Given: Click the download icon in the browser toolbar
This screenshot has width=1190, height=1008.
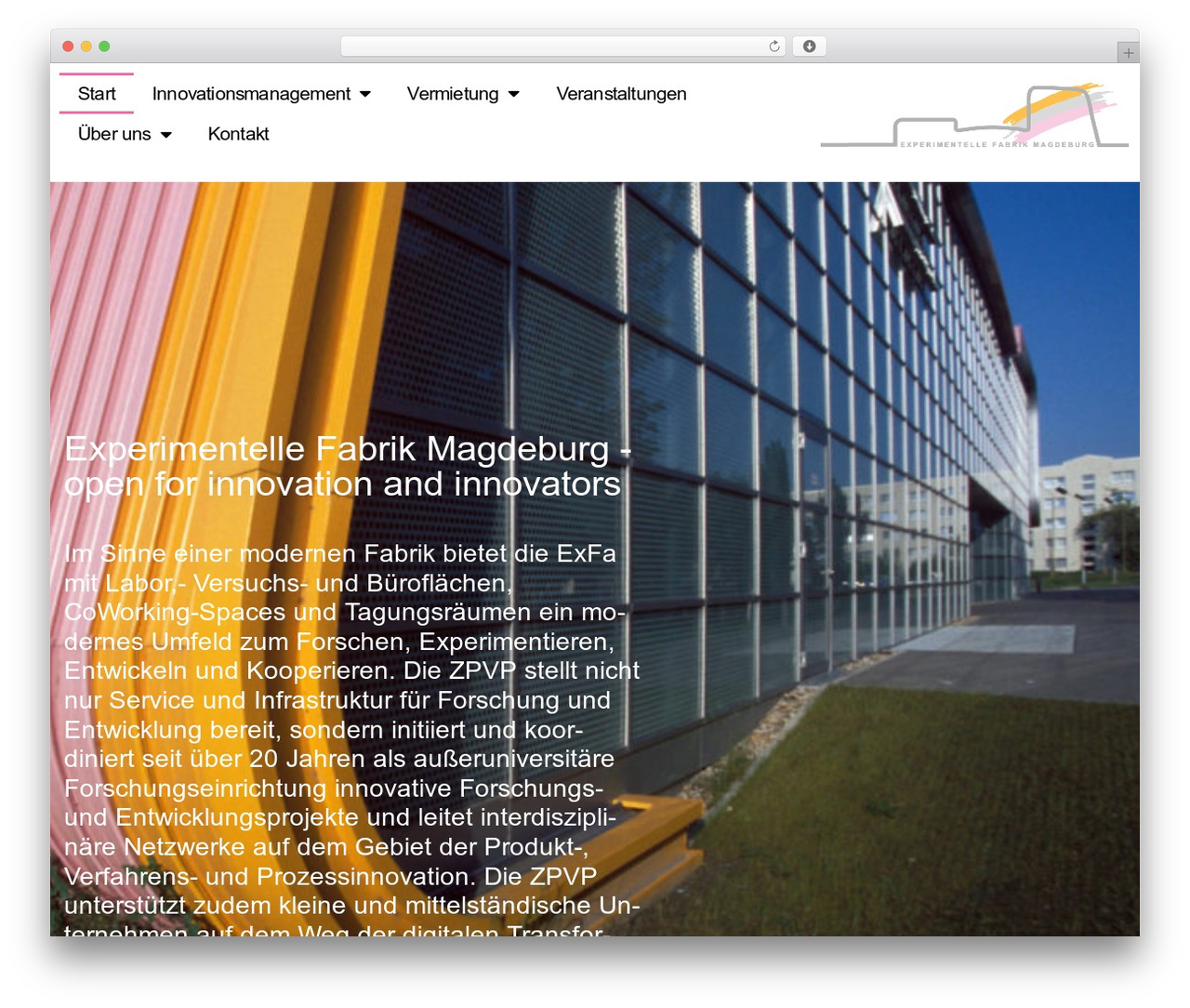Looking at the screenshot, I should 809,46.
